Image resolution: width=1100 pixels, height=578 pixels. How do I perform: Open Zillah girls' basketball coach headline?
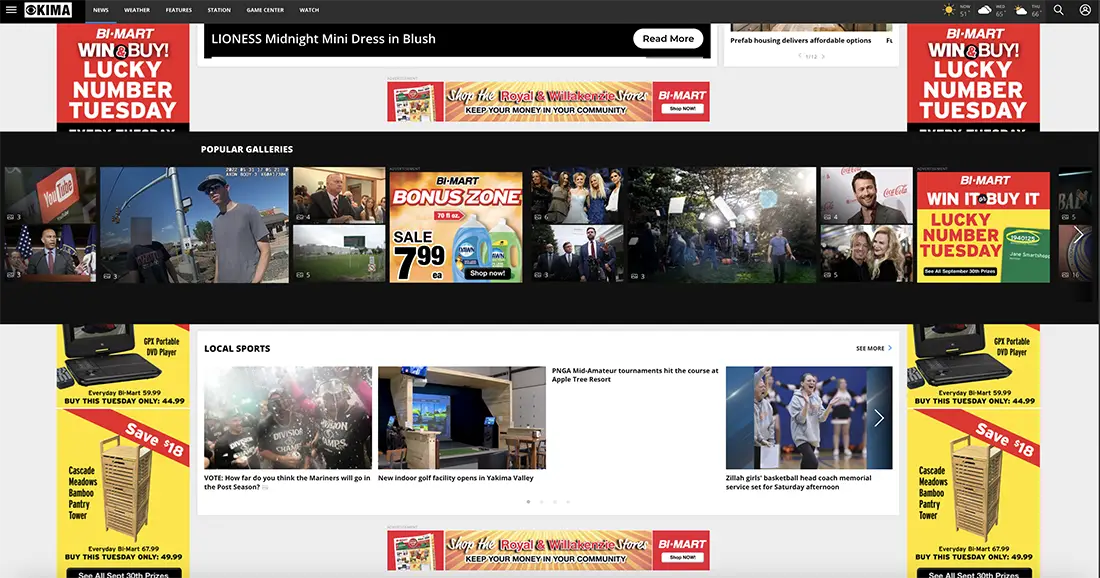[798, 482]
